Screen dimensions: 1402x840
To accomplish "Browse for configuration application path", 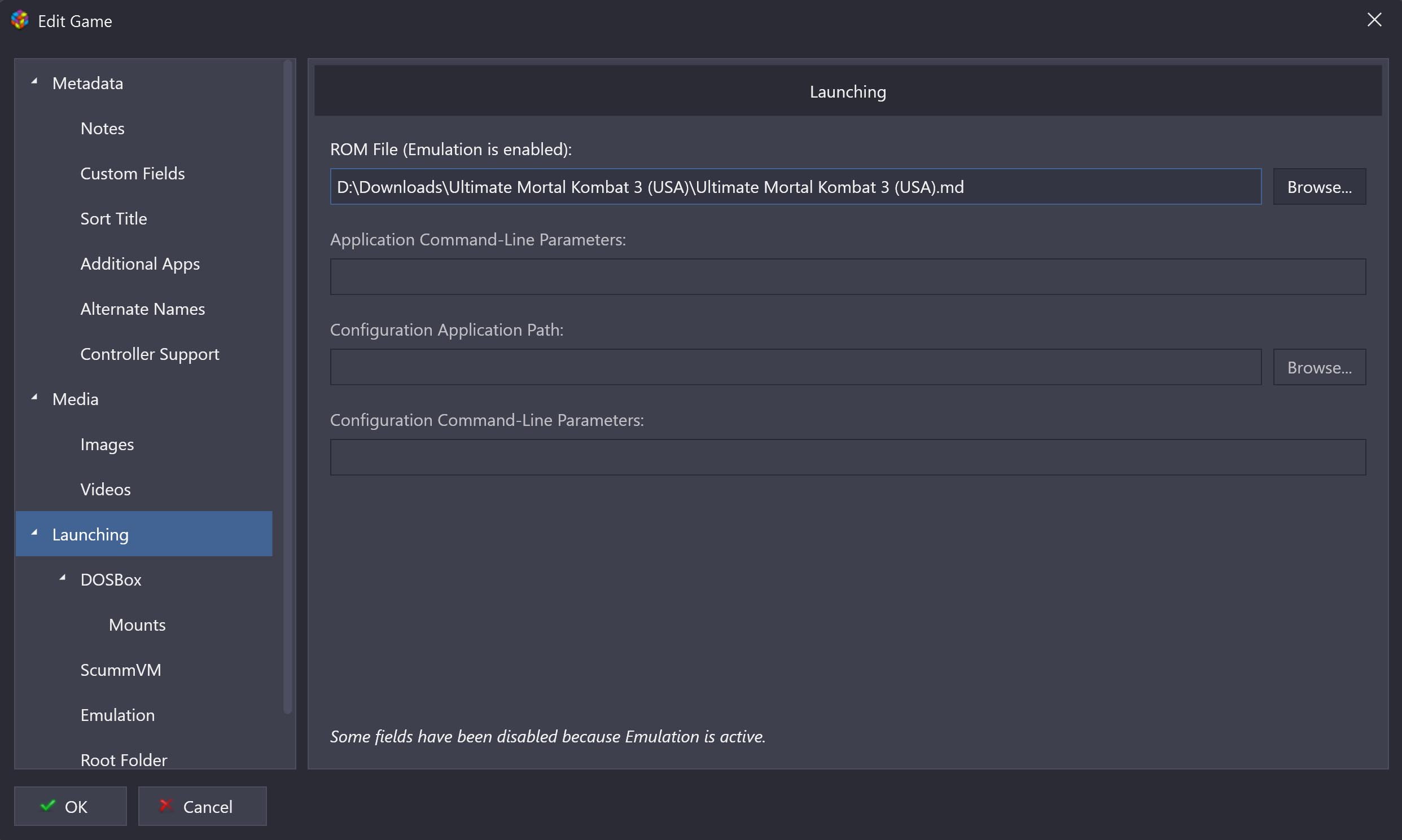I will pyautogui.click(x=1320, y=367).
